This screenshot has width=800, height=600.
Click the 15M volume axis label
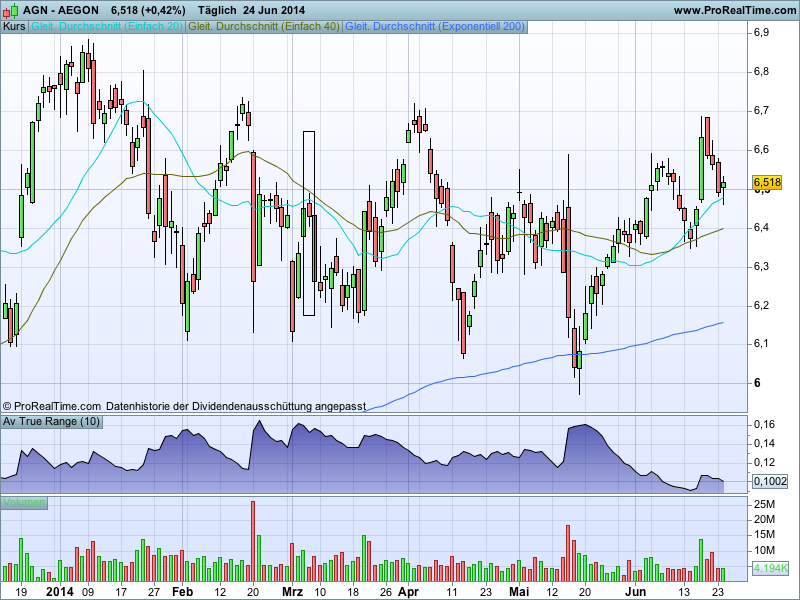(x=764, y=535)
